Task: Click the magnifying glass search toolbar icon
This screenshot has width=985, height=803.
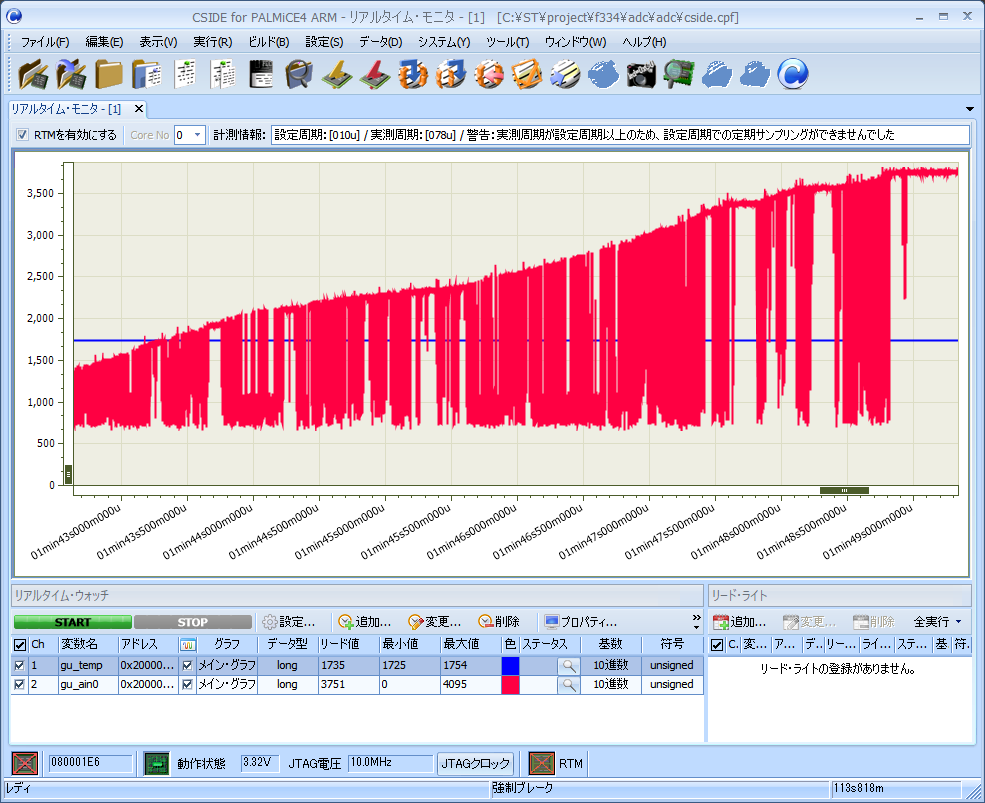Action: [x=298, y=74]
